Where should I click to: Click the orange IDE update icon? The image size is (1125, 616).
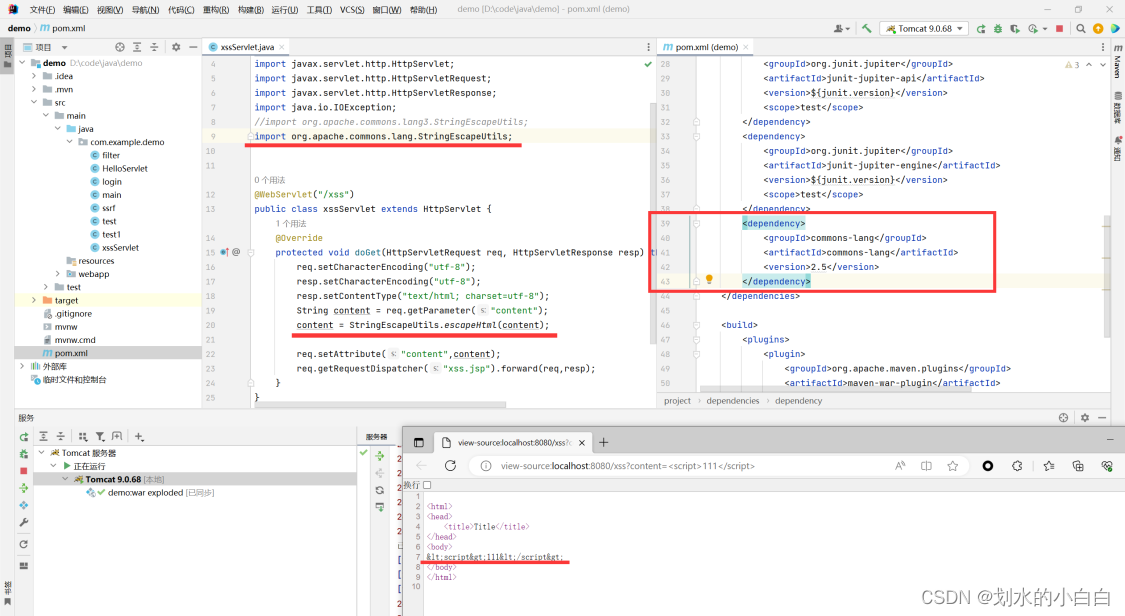click(x=1098, y=29)
